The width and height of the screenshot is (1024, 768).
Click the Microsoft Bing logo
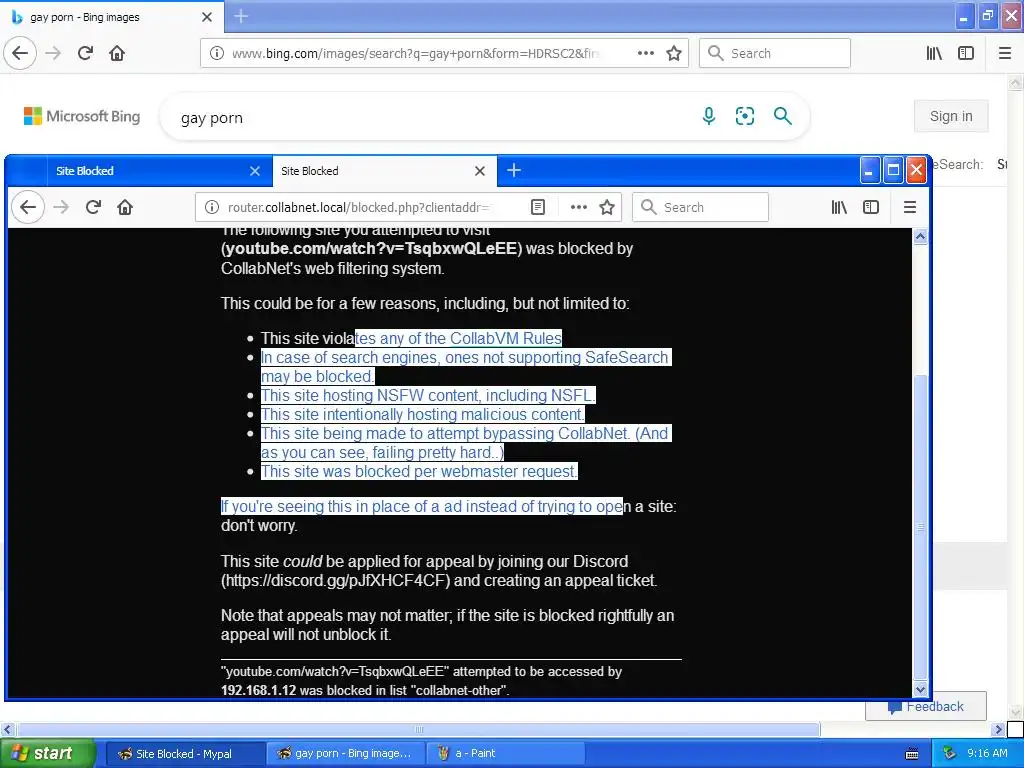tap(82, 116)
